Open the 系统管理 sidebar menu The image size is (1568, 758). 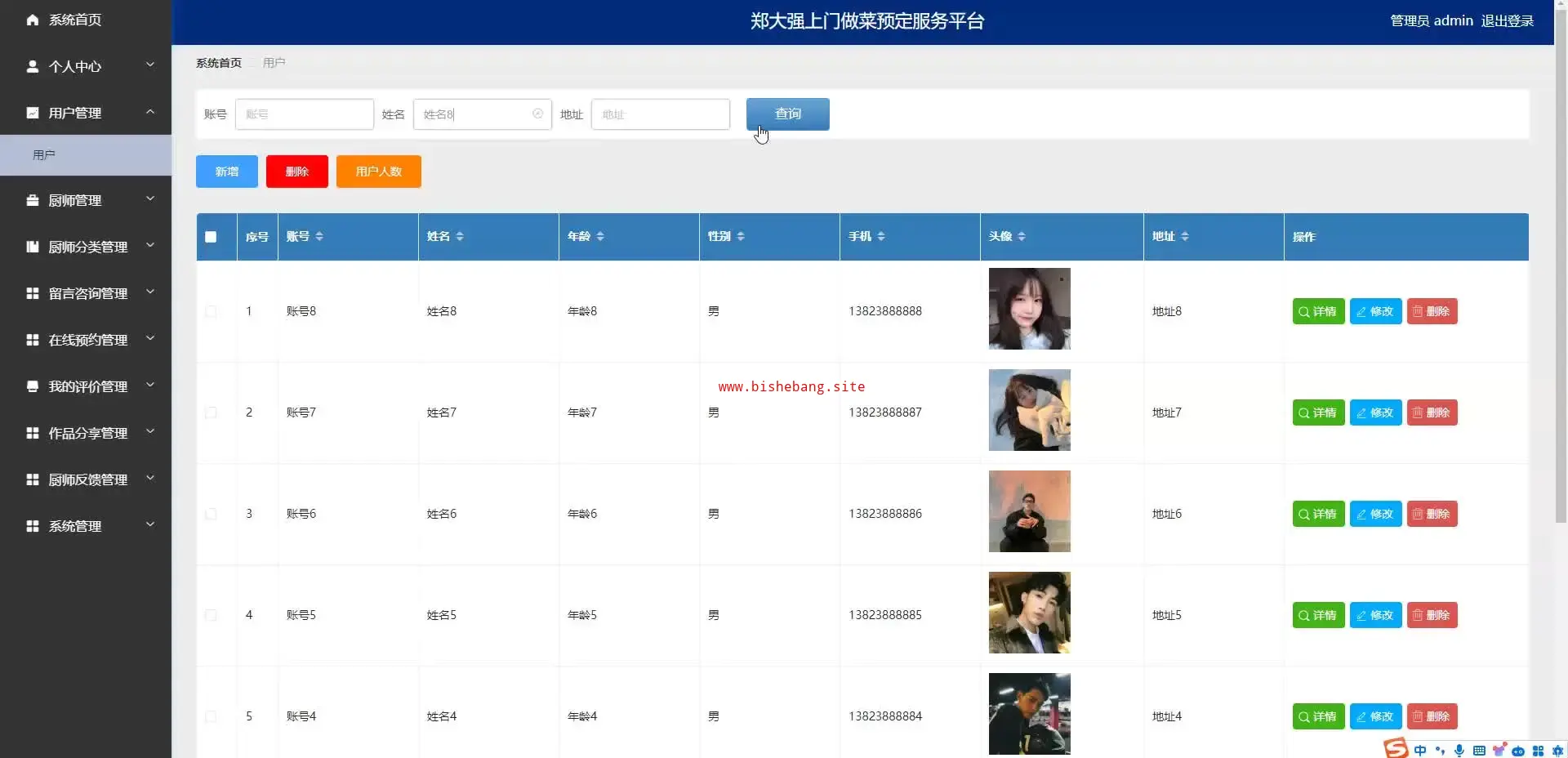click(86, 526)
